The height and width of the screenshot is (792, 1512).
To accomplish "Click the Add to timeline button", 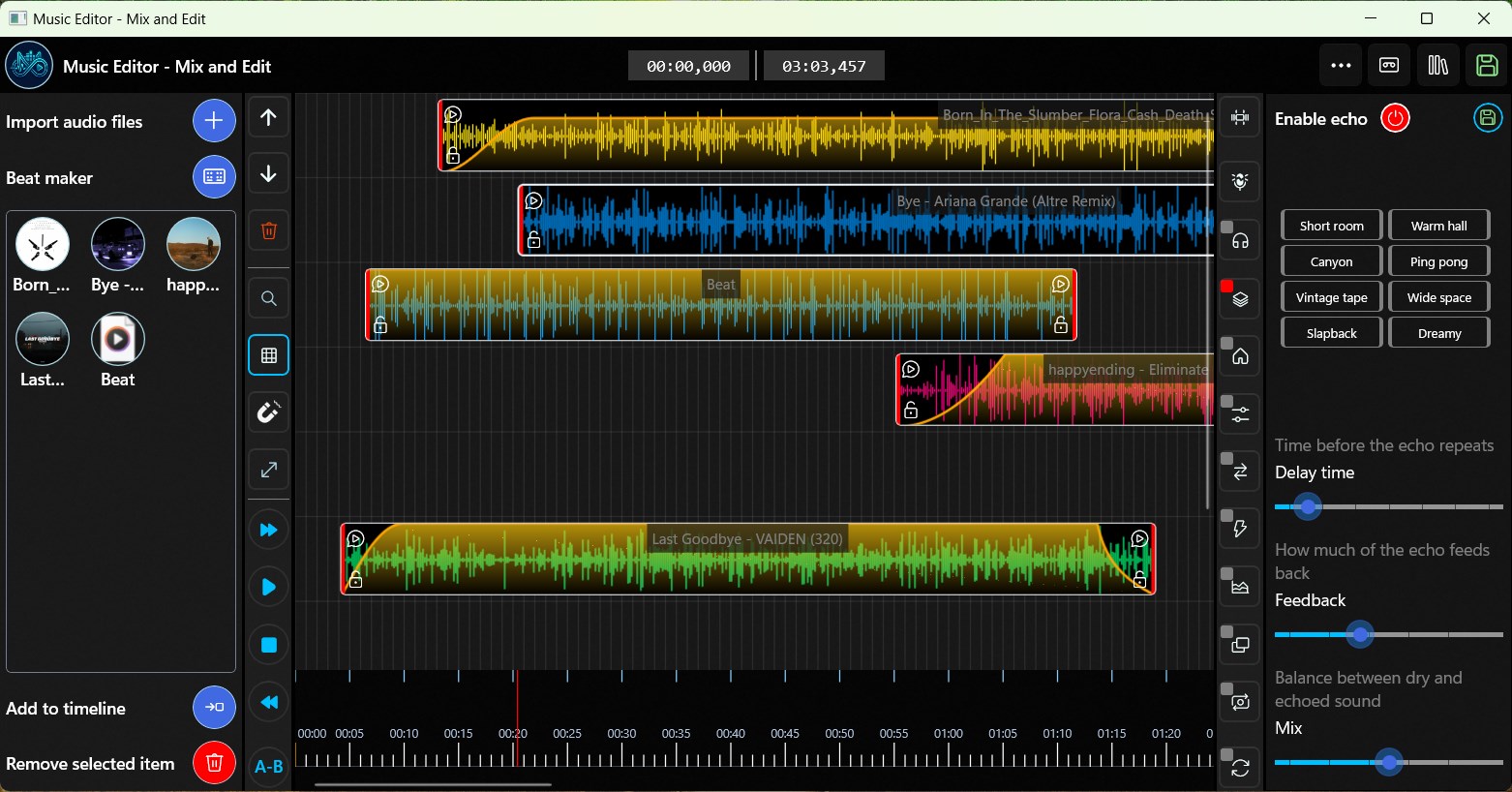I will click(x=214, y=708).
